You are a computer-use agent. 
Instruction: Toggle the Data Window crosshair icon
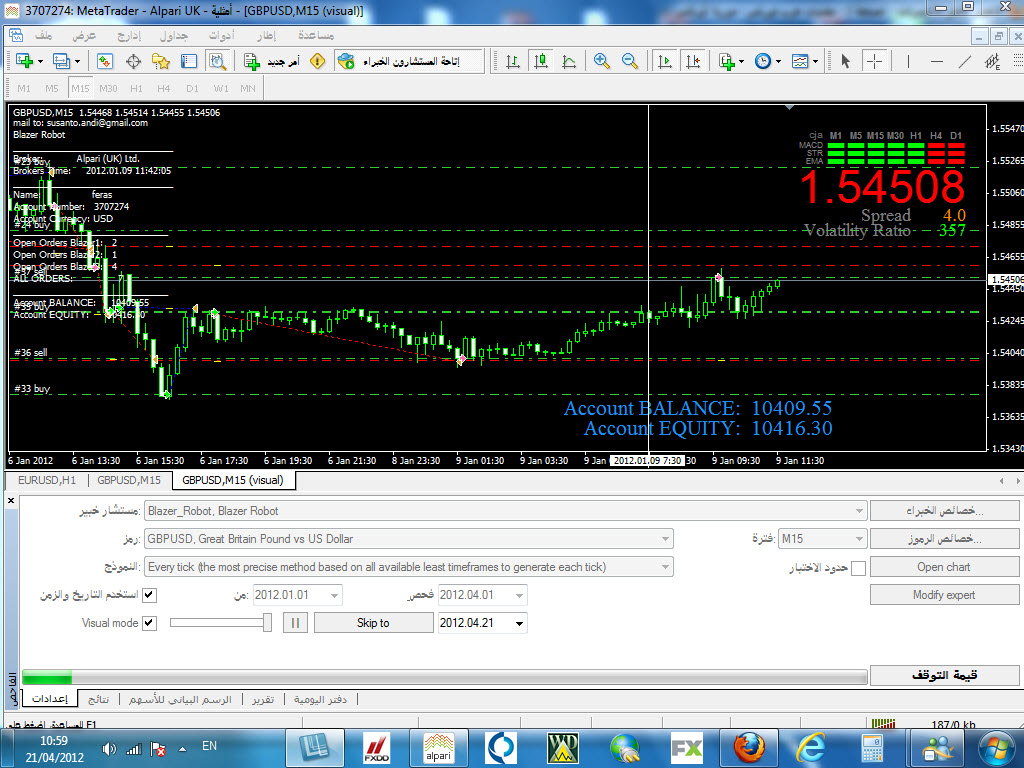click(x=133, y=61)
